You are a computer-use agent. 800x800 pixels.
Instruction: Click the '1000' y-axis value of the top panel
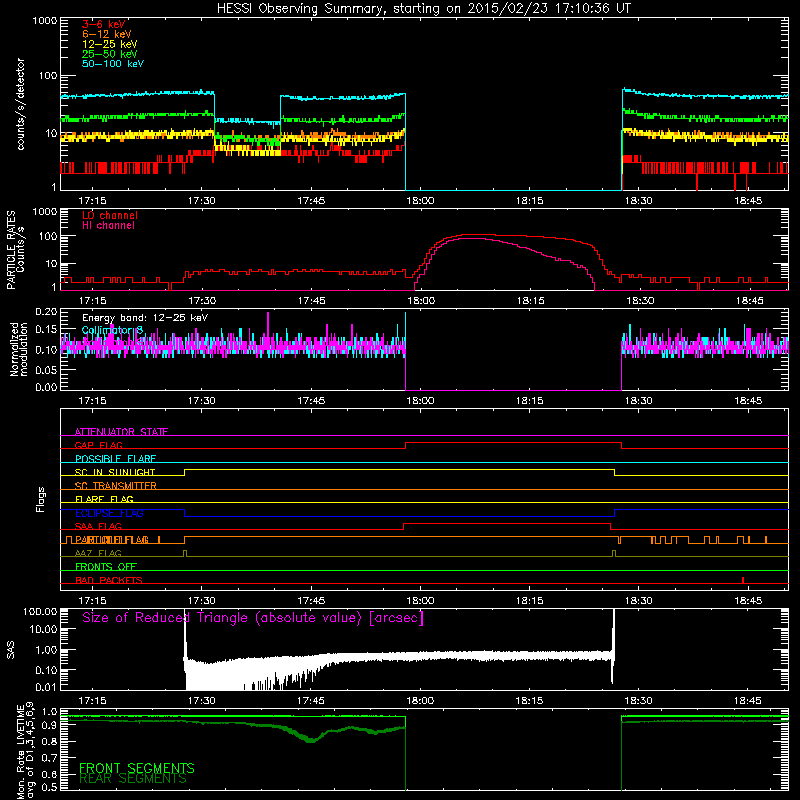(x=44, y=21)
